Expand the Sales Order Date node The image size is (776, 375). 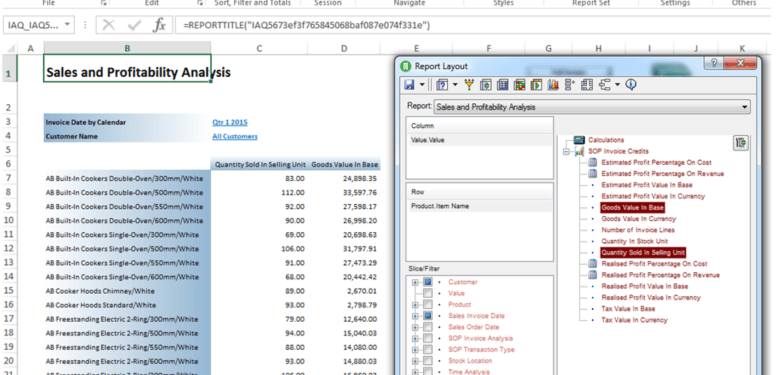415,327
